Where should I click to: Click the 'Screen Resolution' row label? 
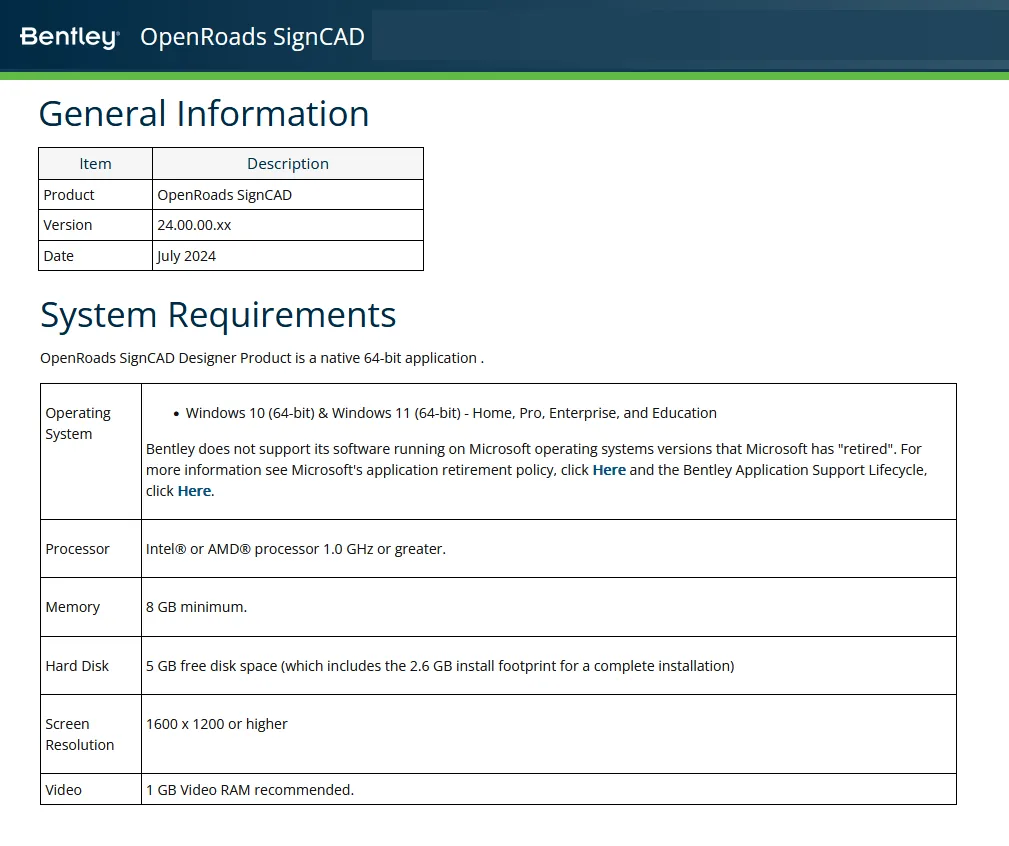pyautogui.click(x=80, y=735)
